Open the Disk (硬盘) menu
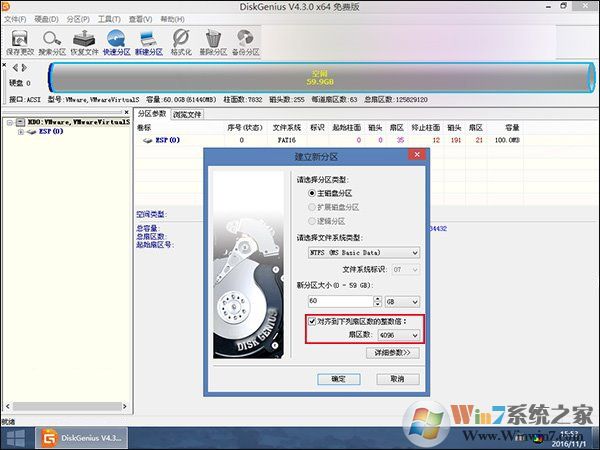 46,19
